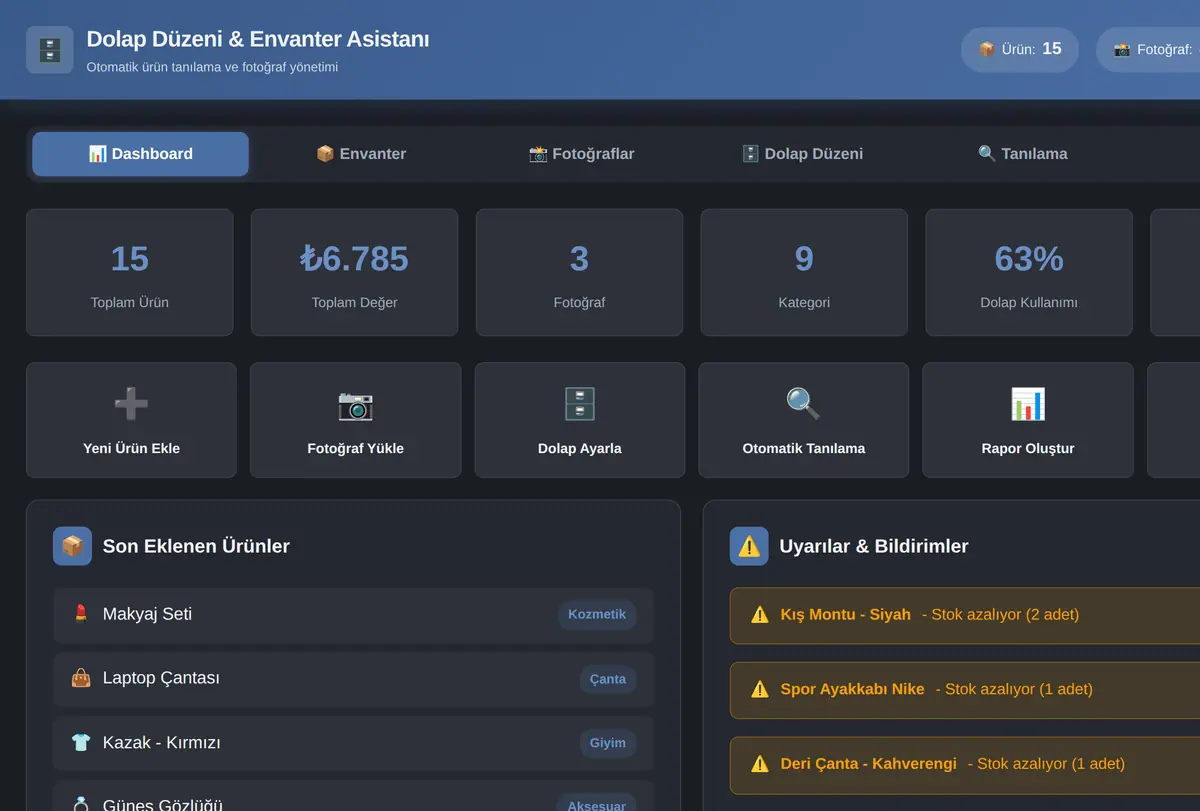Click the Dolap Kullanımı 63% stat card

tap(1029, 272)
